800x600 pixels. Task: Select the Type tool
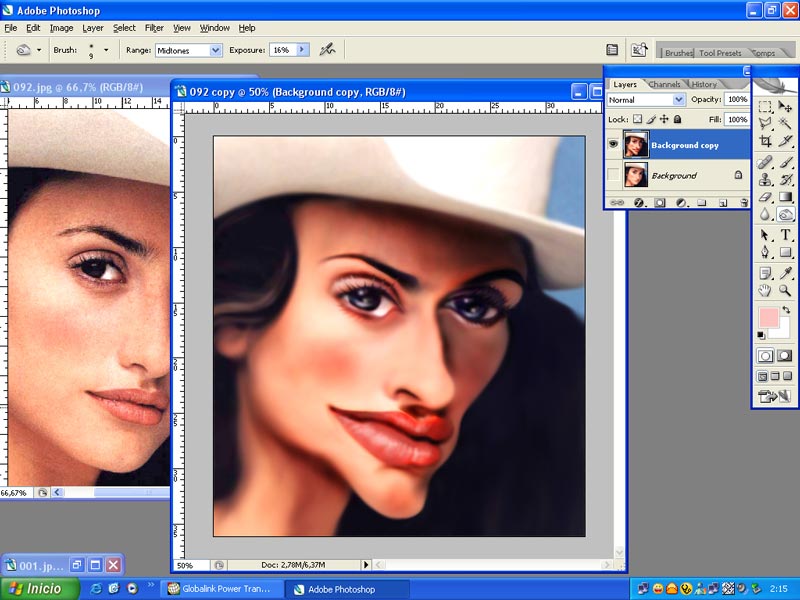(786, 234)
